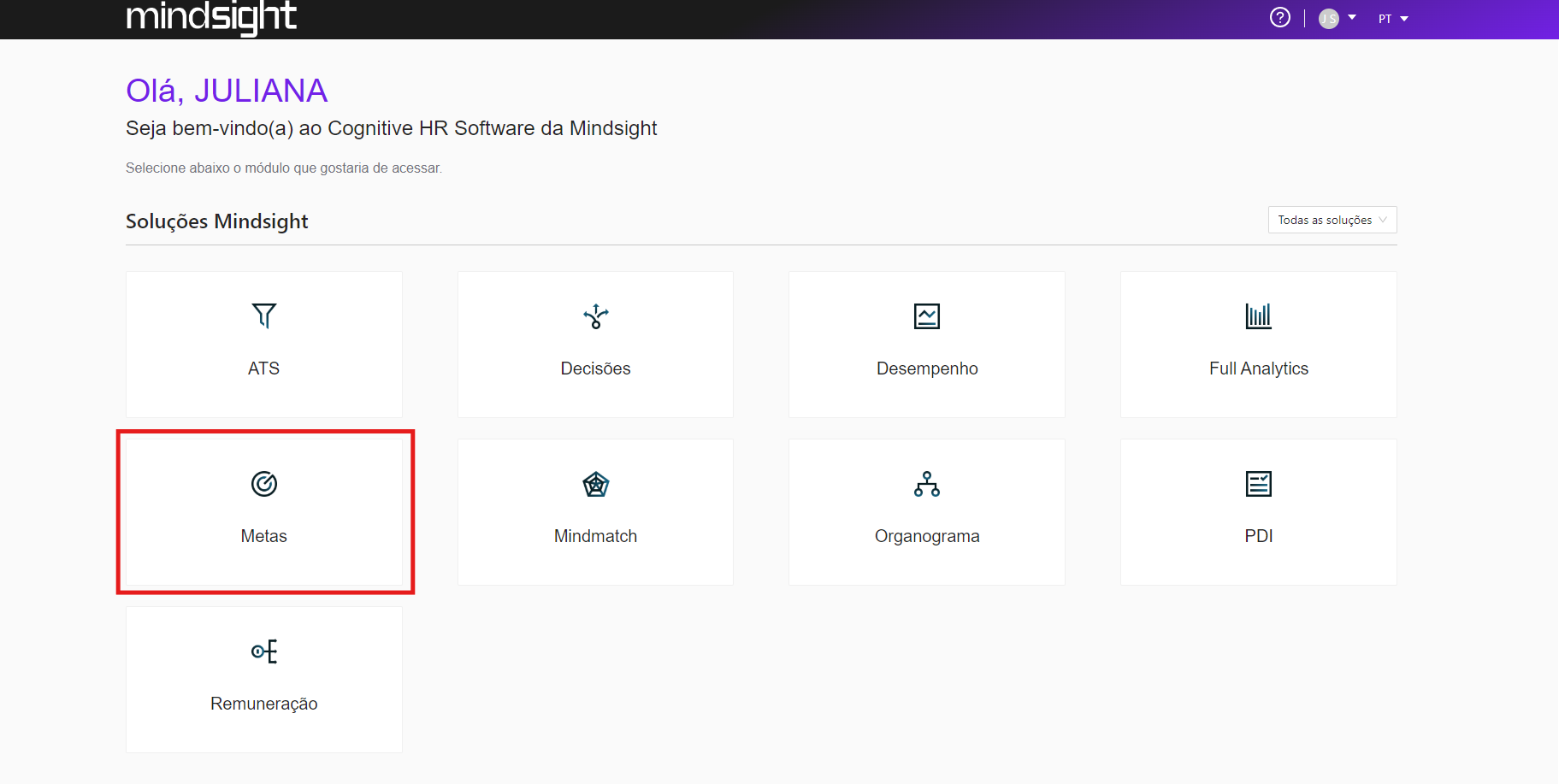Click the Remuneração icon

coord(263,651)
